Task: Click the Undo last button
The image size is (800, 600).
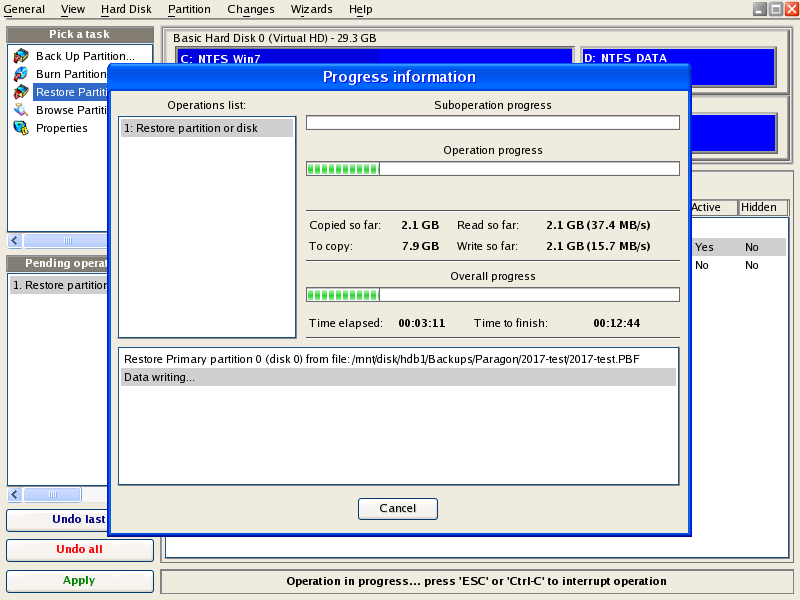Action: [x=80, y=519]
